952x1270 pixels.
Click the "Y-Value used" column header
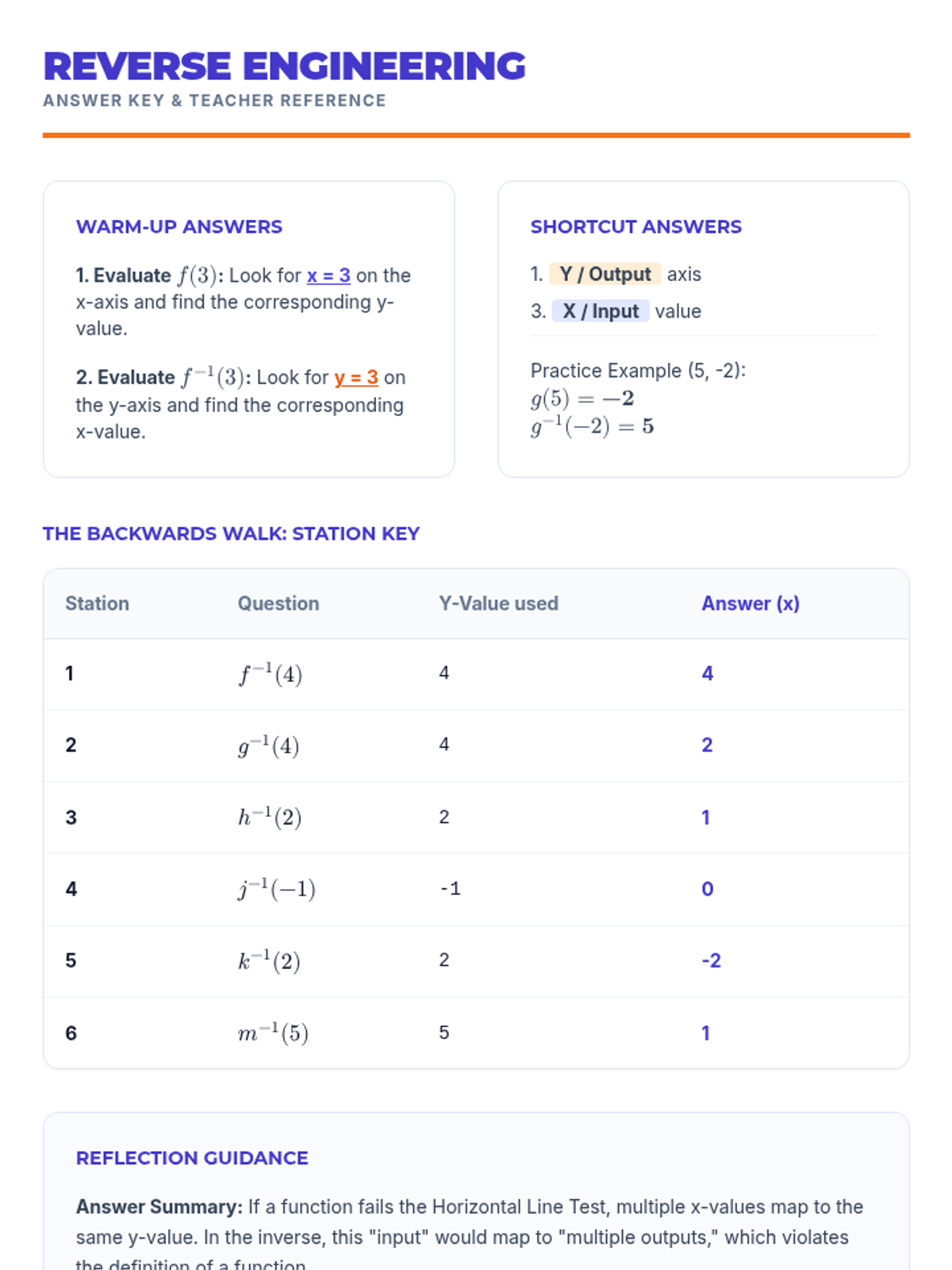point(498,603)
